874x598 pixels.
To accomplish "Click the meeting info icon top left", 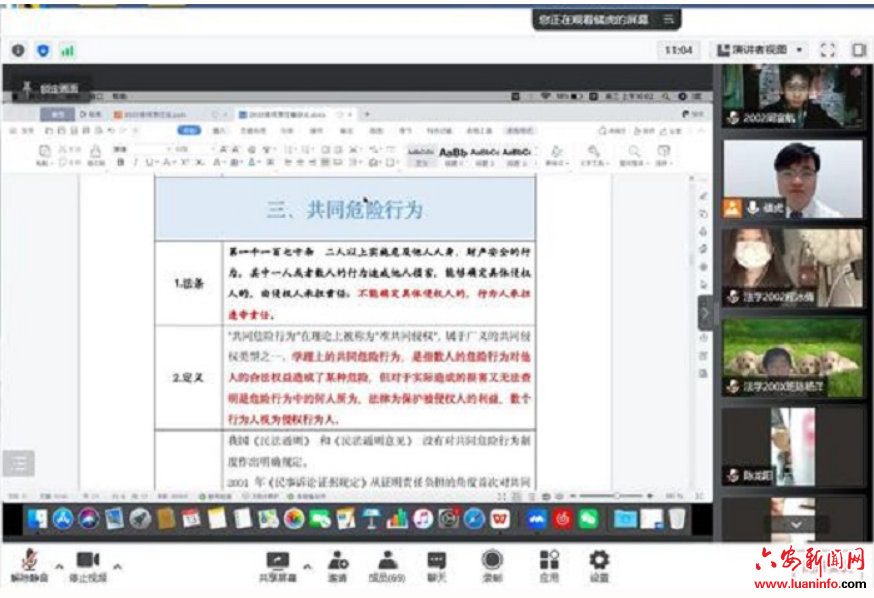I will (18, 50).
